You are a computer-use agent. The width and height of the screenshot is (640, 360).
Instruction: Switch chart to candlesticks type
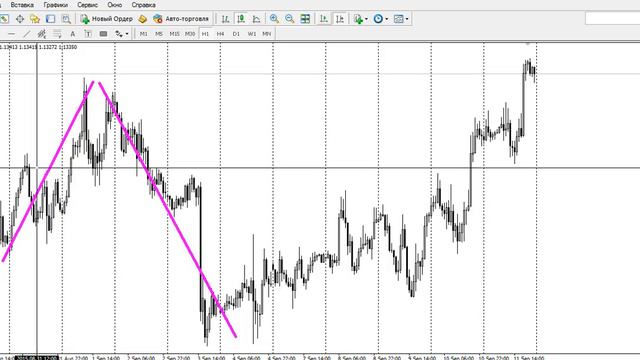coord(241,19)
